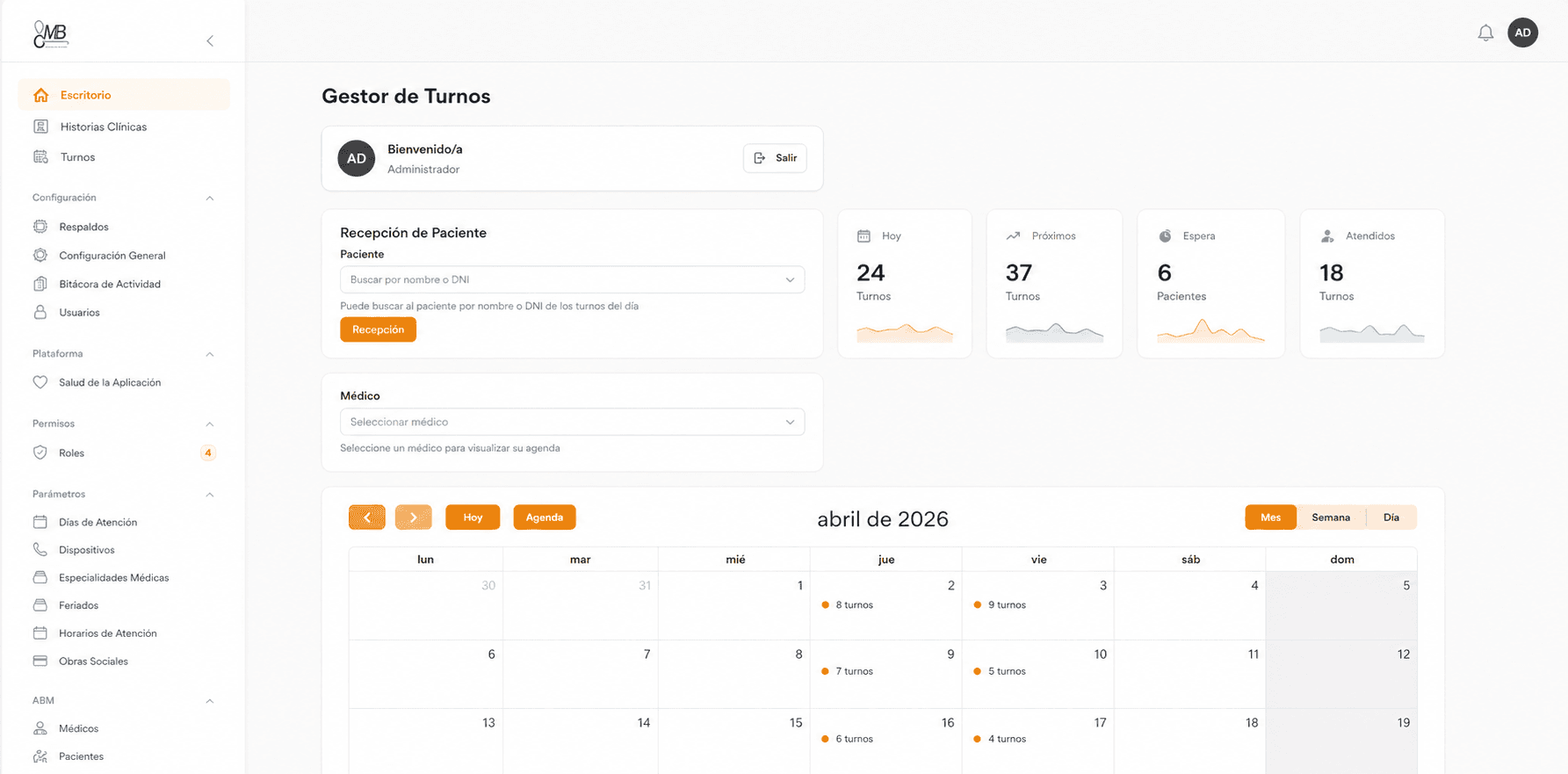This screenshot has width=1568, height=774.
Task: Switch calendar to Semana view
Action: 1330,517
